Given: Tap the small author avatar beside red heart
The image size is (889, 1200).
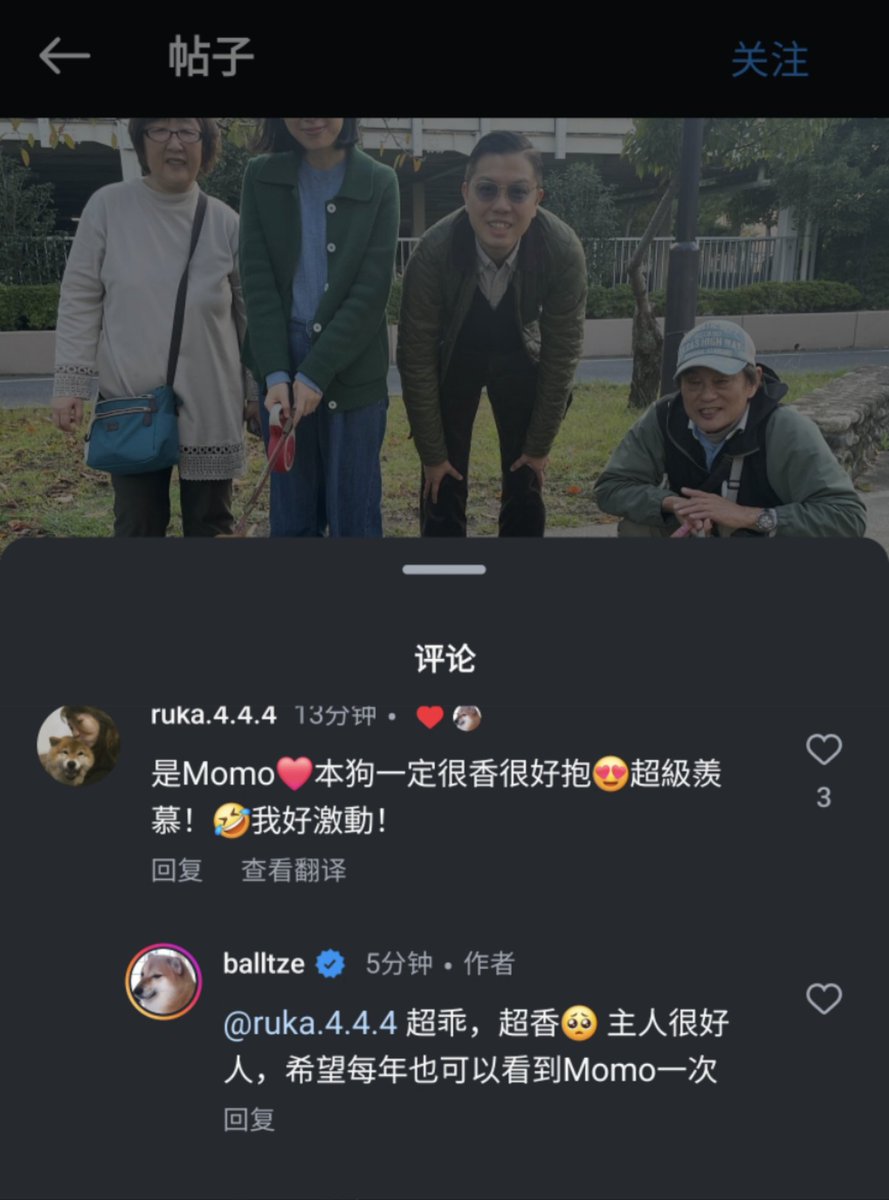Looking at the screenshot, I should 467,717.
